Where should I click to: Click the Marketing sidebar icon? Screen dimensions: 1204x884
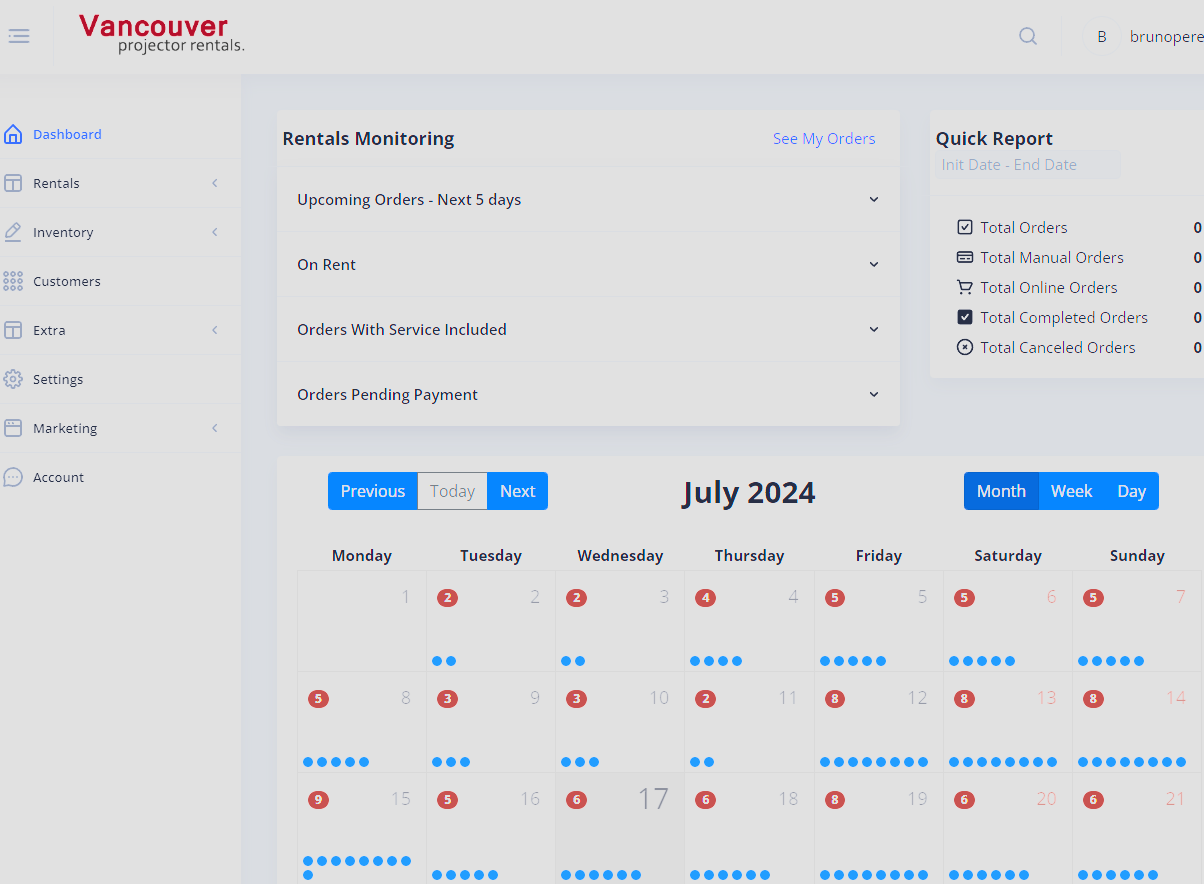(13, 428)
